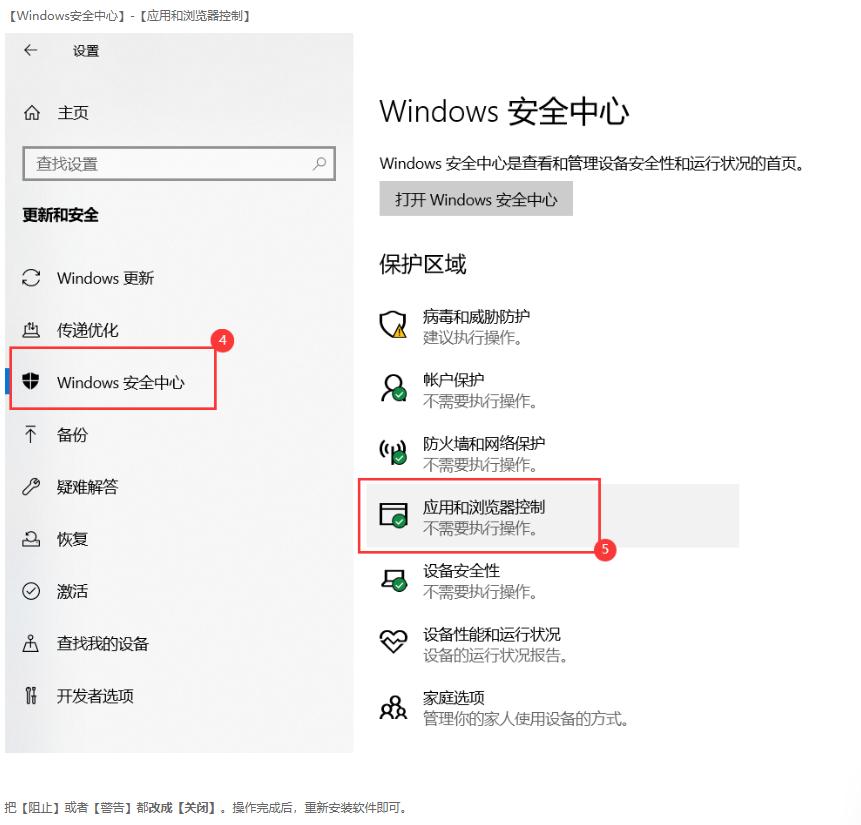Click the Family options people icon
The width and height of the screenshot is (861, 825).
pyautogui.click(x=393, y=707)
